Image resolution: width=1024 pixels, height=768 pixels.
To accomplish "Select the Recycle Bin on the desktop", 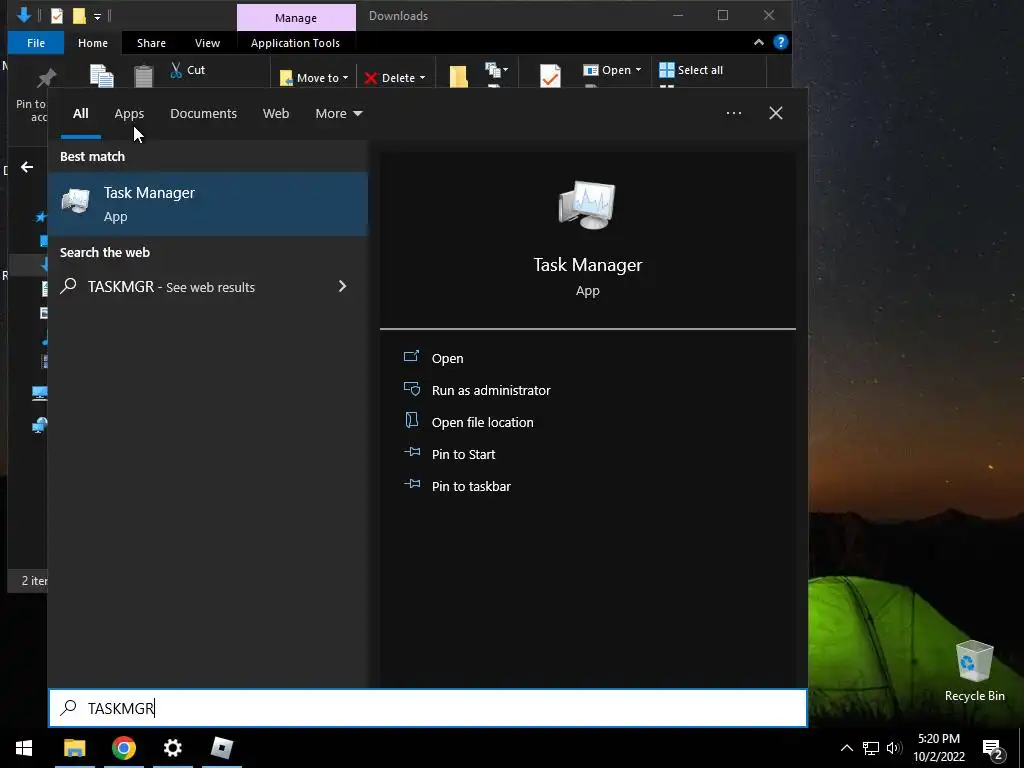I will [x=974, y=671].
